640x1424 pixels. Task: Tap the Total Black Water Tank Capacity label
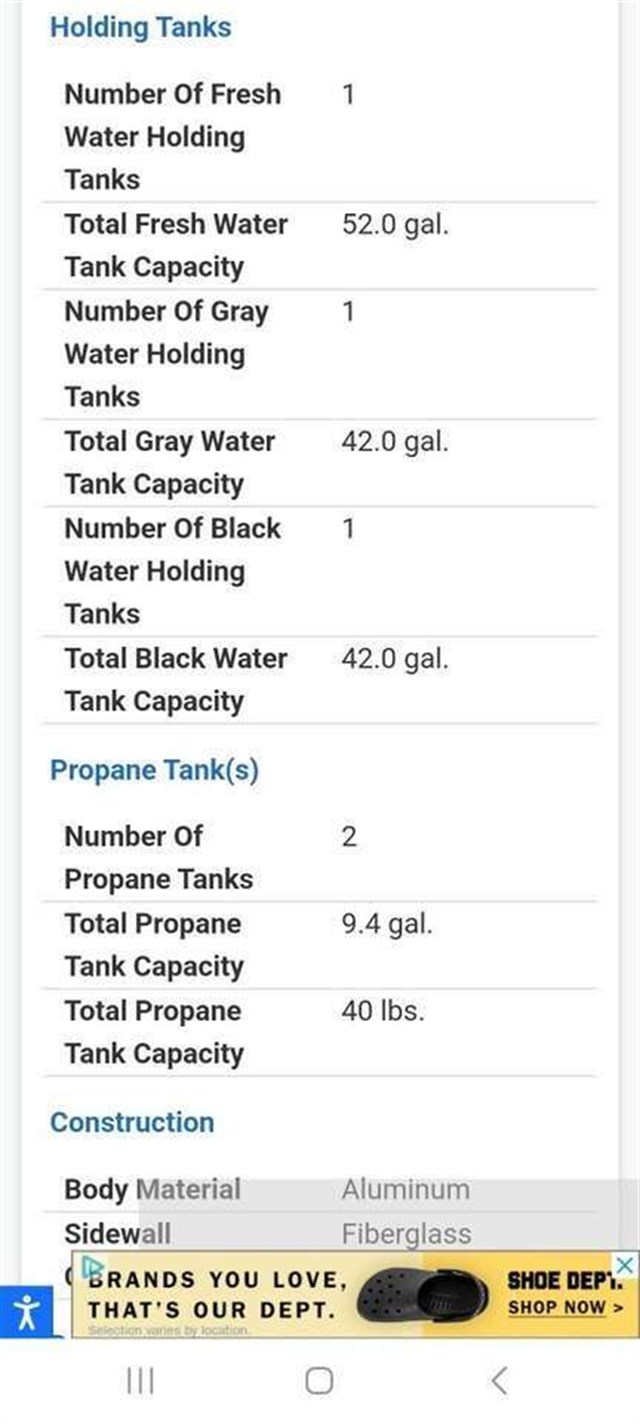pyautogui.click(x=175, y=680)
